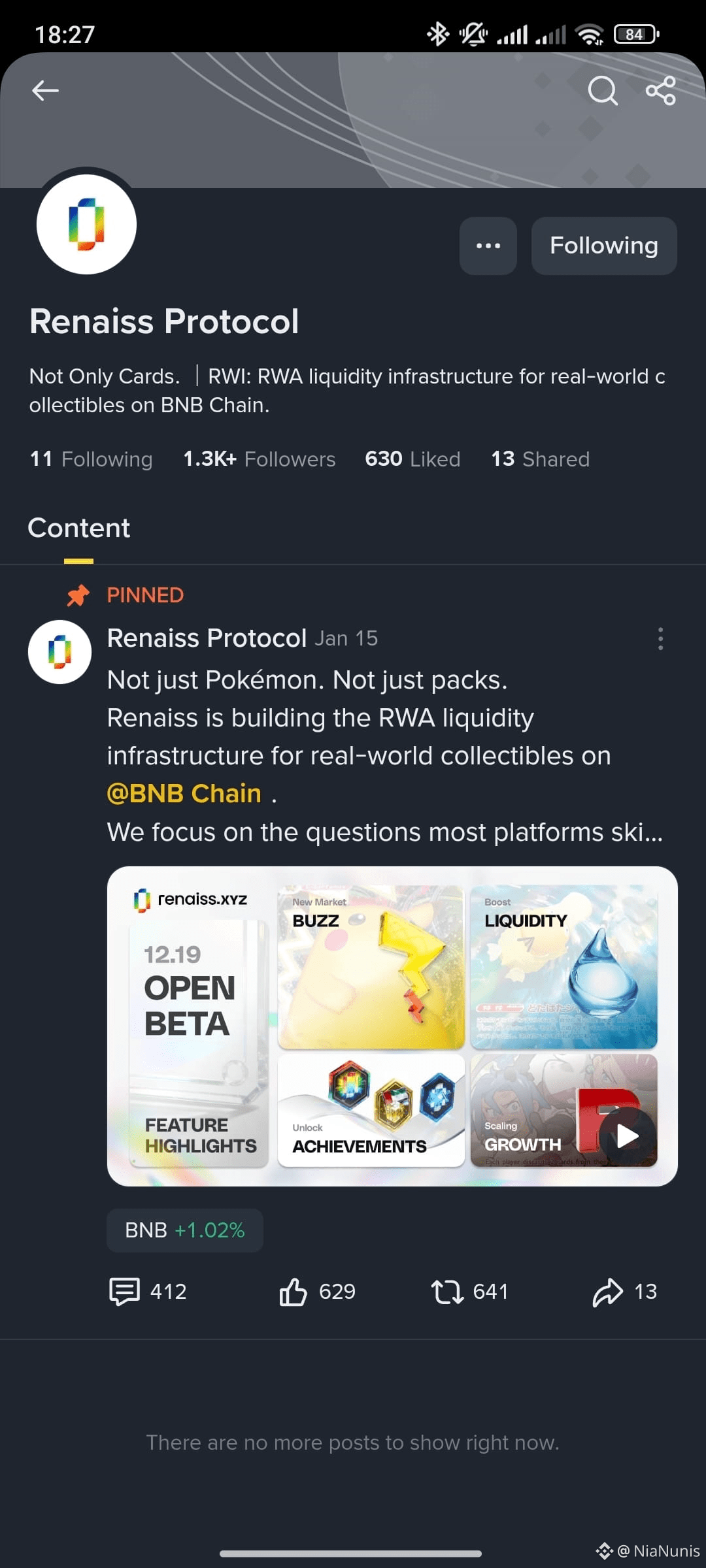View the 1.3K+ Followers list

tap(259, 459)
